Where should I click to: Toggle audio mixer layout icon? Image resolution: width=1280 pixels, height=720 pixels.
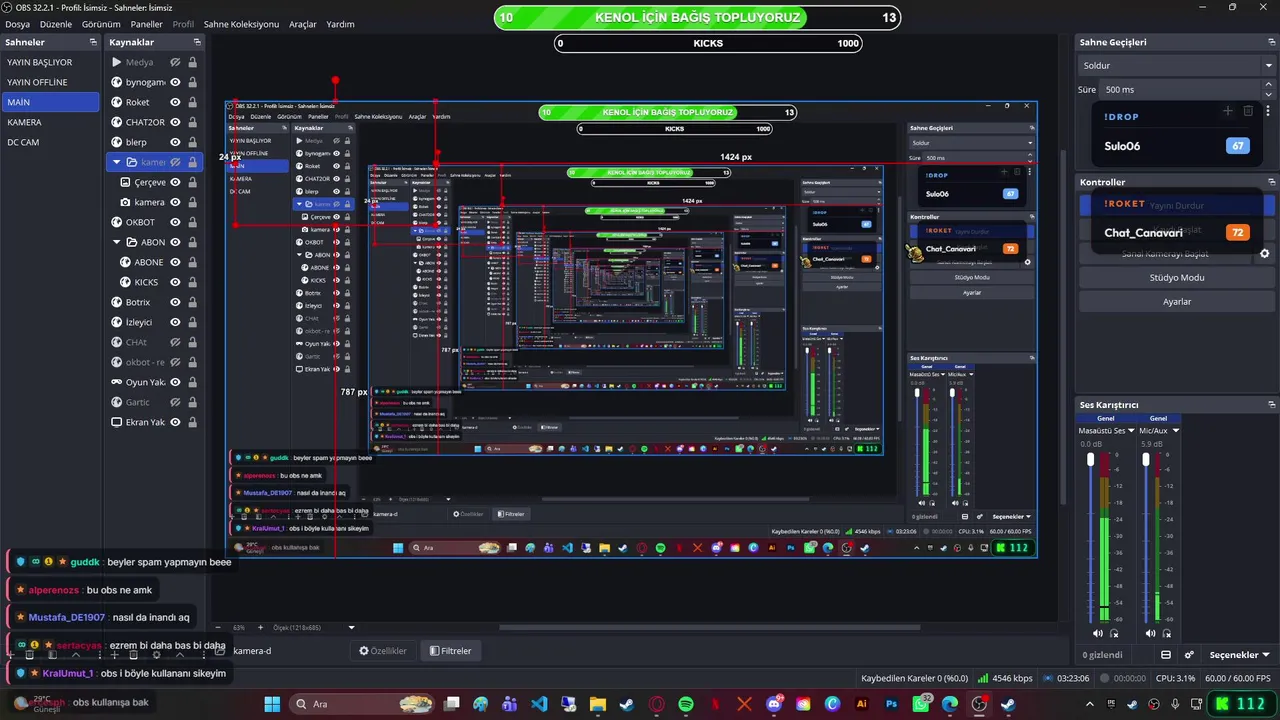(1166, 655)
